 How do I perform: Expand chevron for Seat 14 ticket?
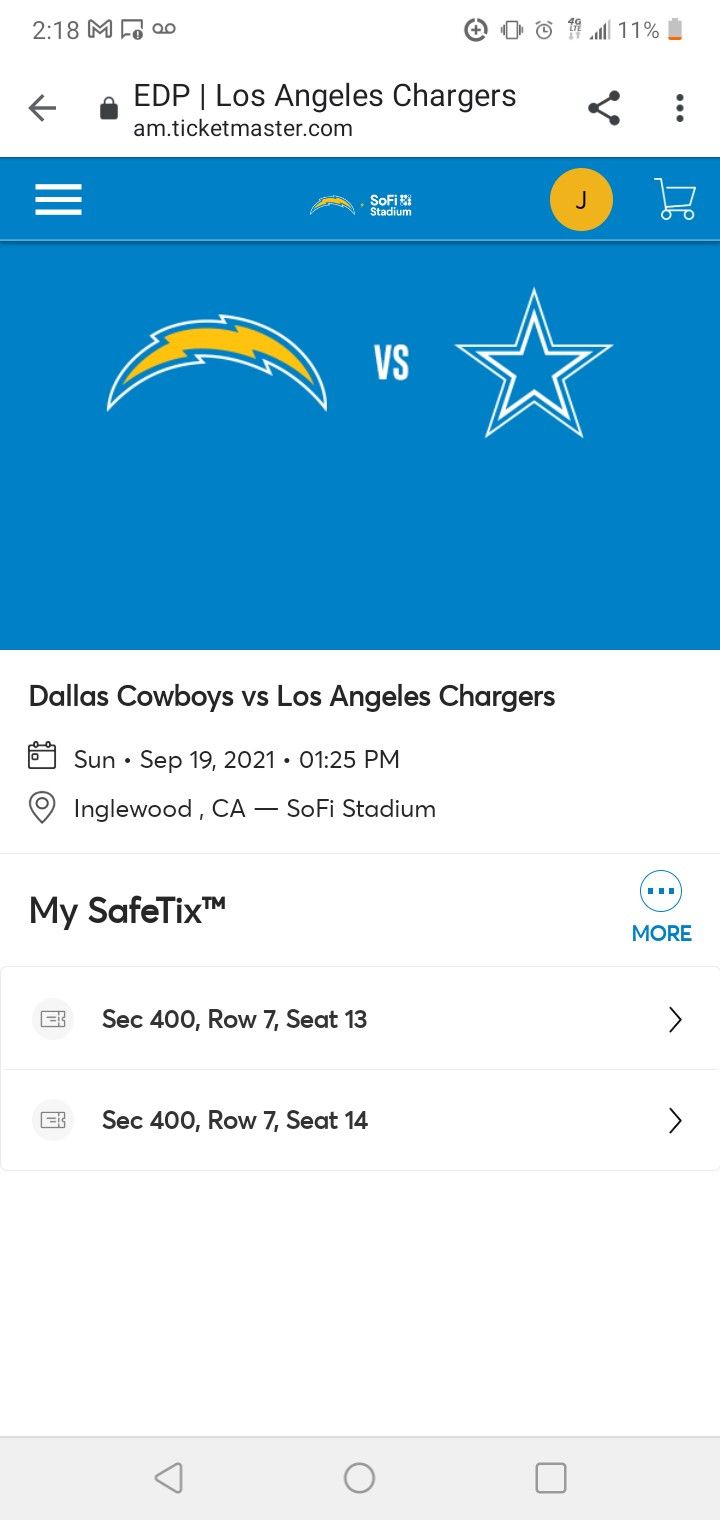675,1120
